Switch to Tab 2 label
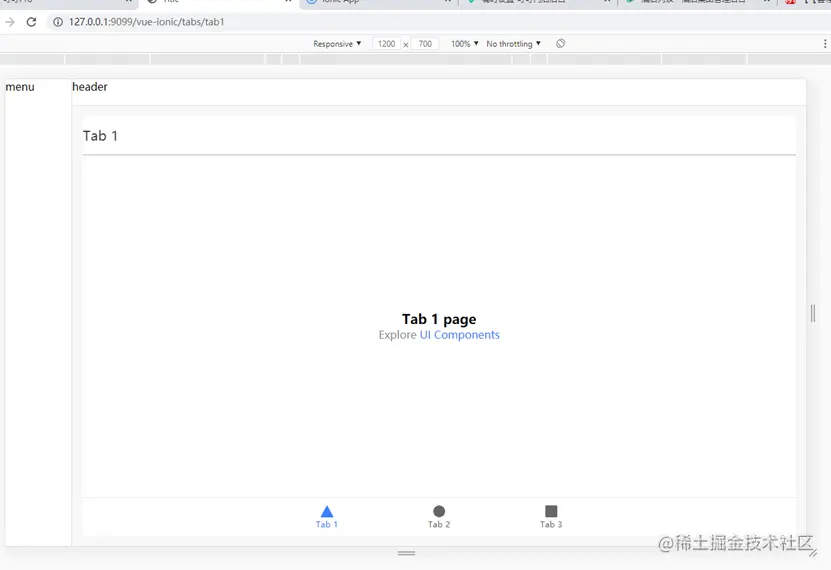831x570 pixels. [x=439, y=524]
